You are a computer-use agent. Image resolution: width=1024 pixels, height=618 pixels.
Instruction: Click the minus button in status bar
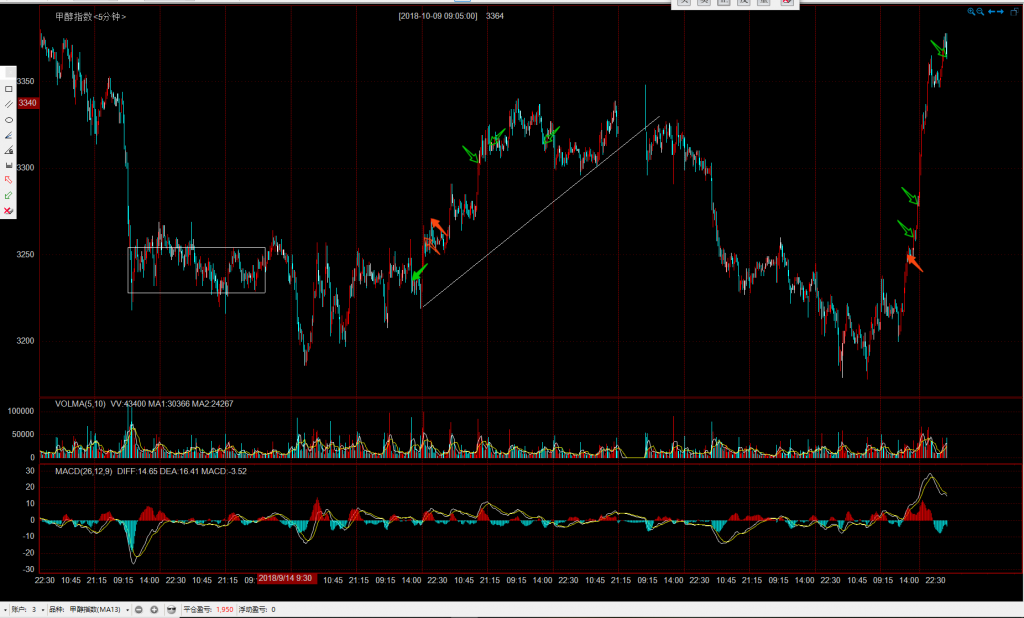point(139,609)
